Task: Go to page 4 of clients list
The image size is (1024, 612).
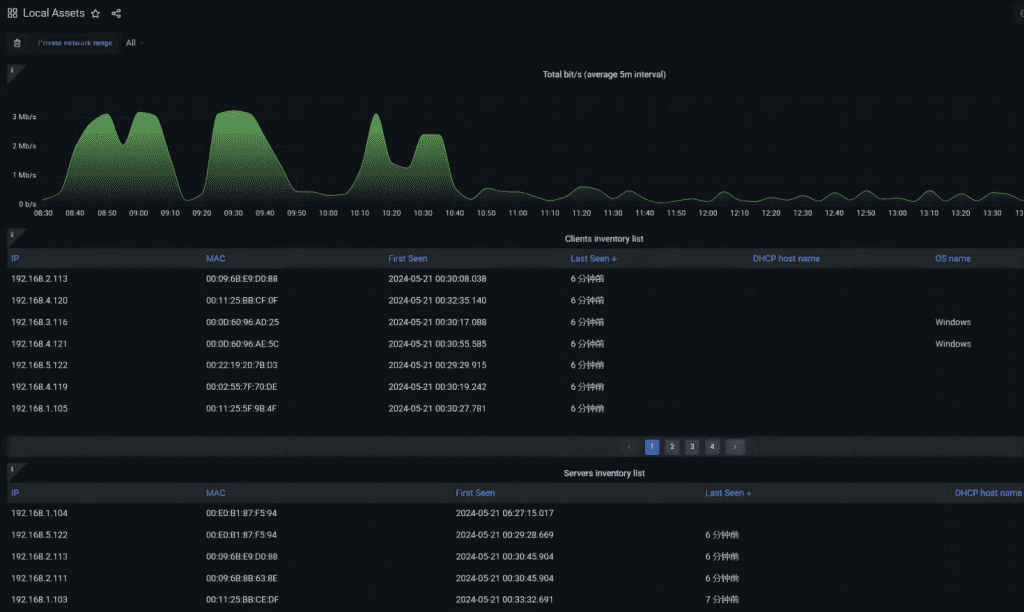Action: tap(712, 447)
